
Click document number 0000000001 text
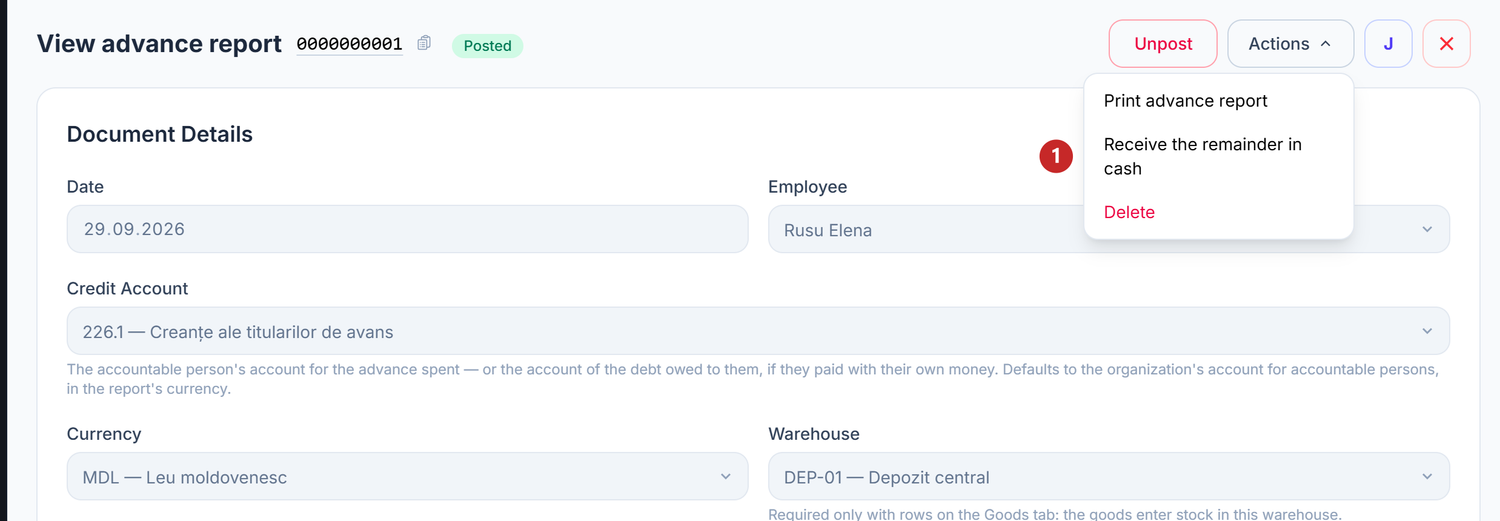[x=349, y=44]
